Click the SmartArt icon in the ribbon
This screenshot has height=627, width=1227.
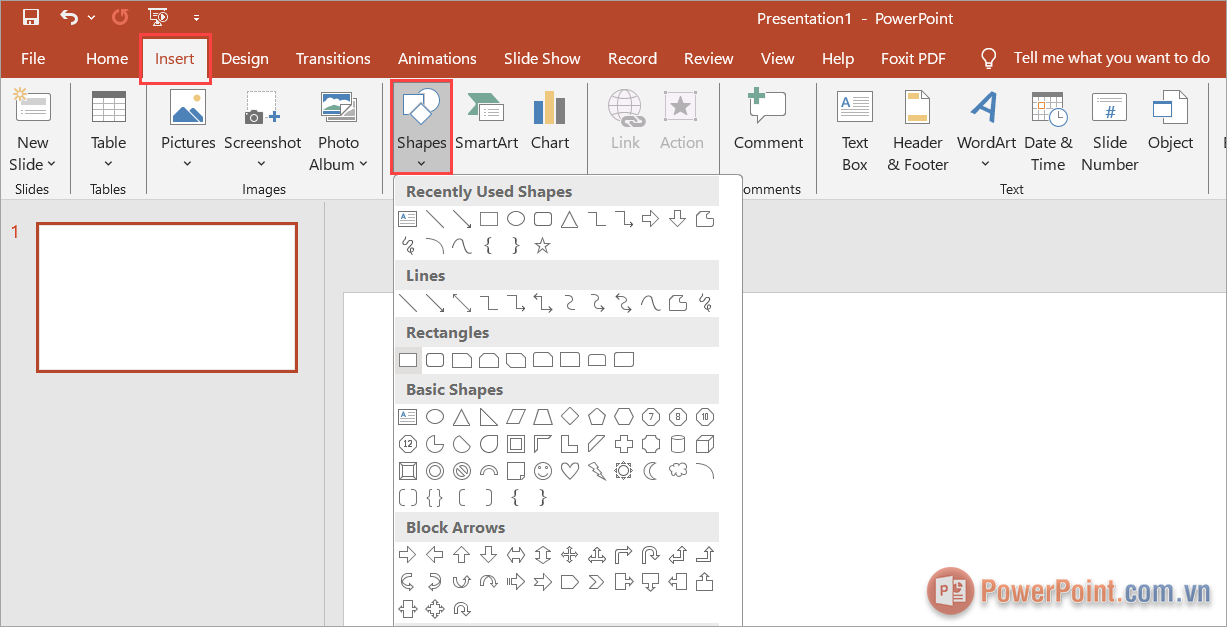[485, 122]
